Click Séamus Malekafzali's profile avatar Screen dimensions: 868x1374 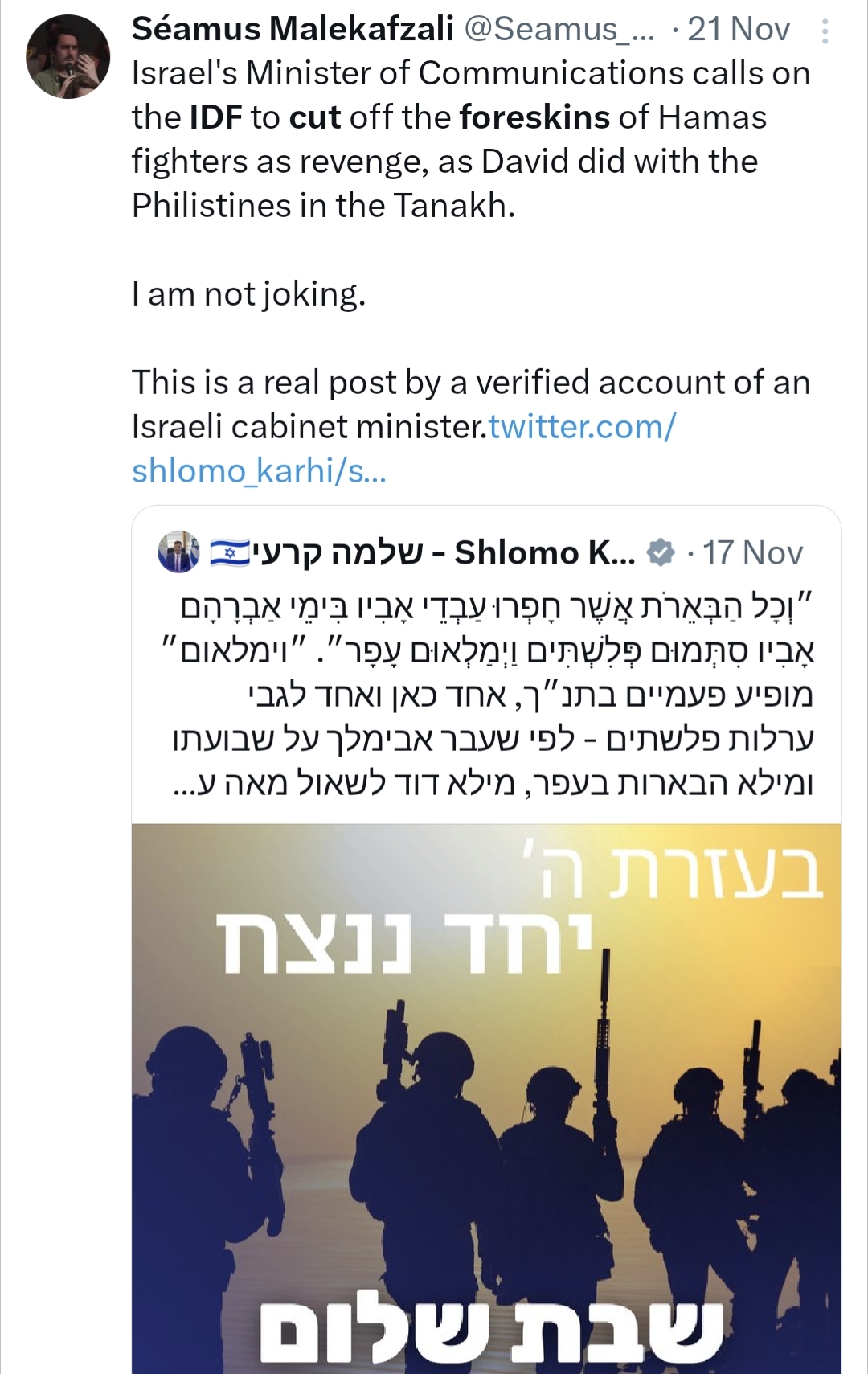click(x=68, y=56)
